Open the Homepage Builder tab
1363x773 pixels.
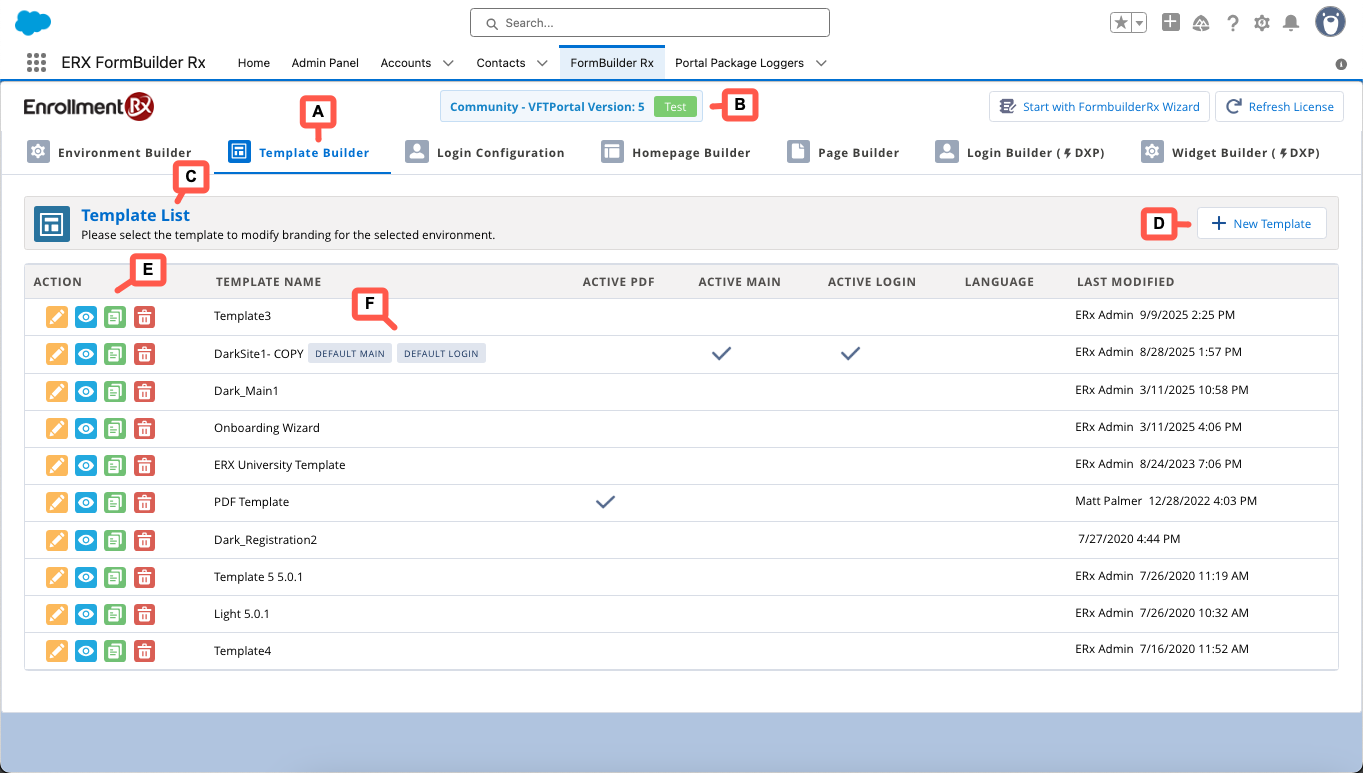pos(677,153)
